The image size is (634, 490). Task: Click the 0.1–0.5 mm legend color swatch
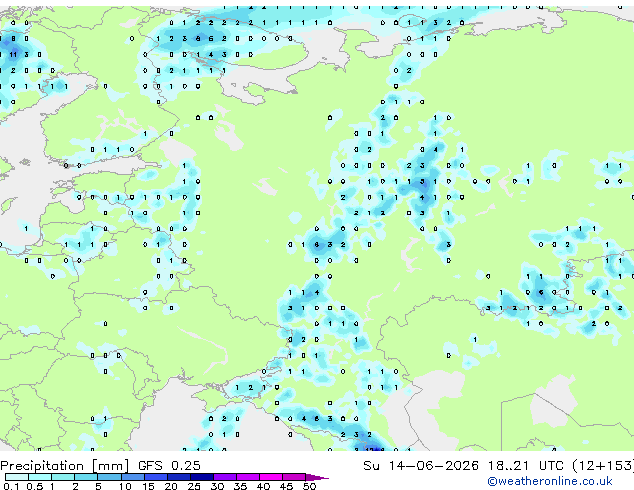[17, 477]
